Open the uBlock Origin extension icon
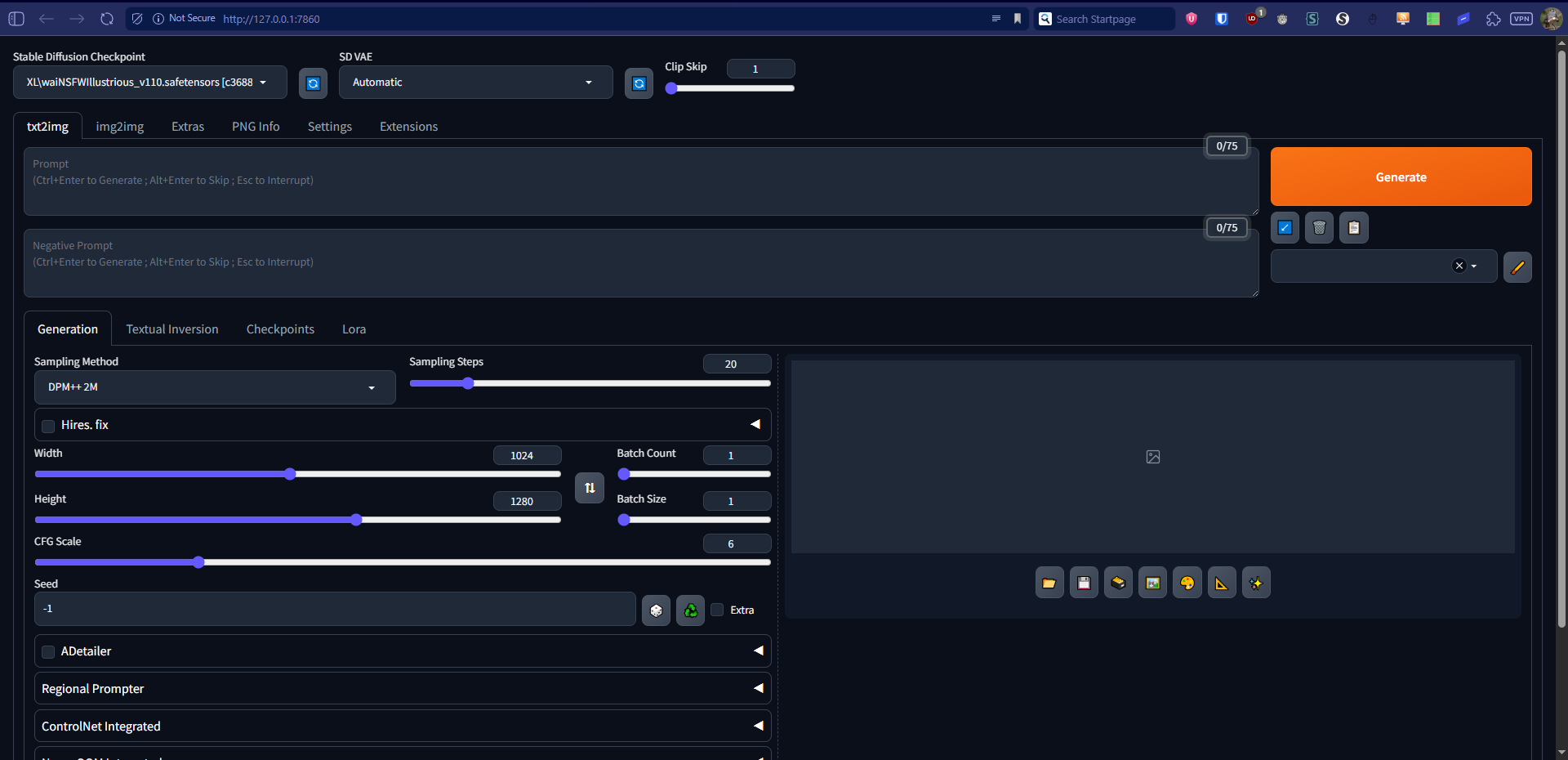The image size is (1568, 760). click(x=1253, y=19)
